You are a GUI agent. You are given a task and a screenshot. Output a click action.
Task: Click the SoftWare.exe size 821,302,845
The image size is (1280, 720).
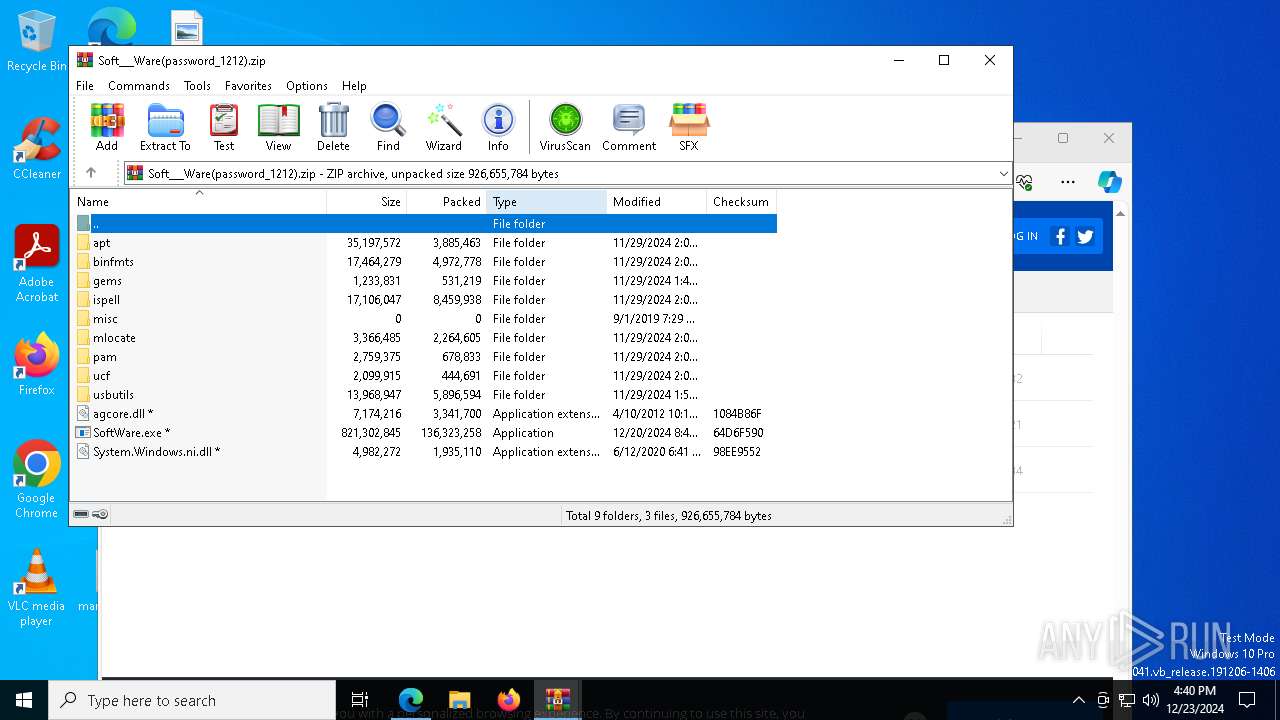(x=371, y=433)
